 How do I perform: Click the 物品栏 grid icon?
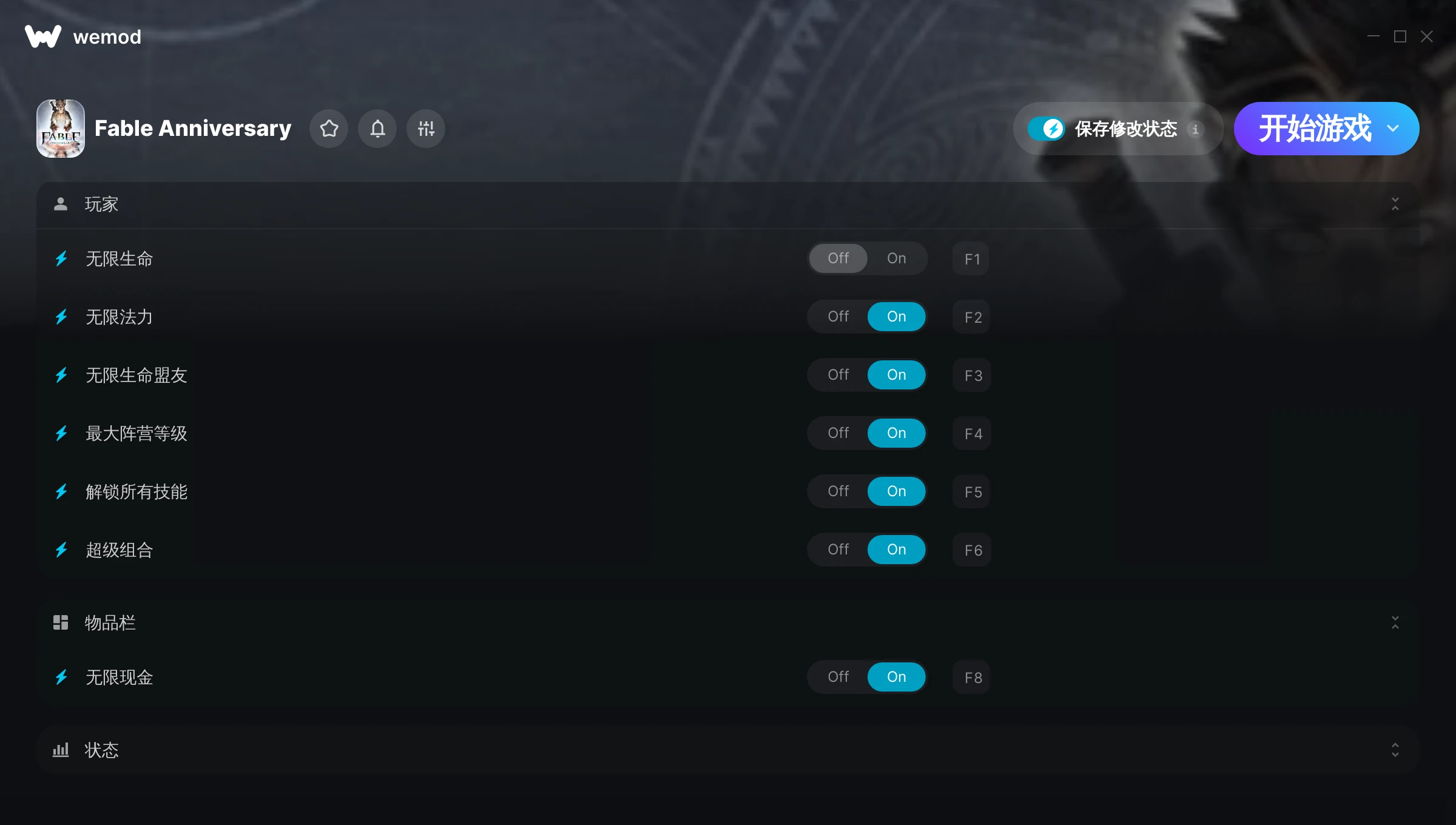[61, 622]
